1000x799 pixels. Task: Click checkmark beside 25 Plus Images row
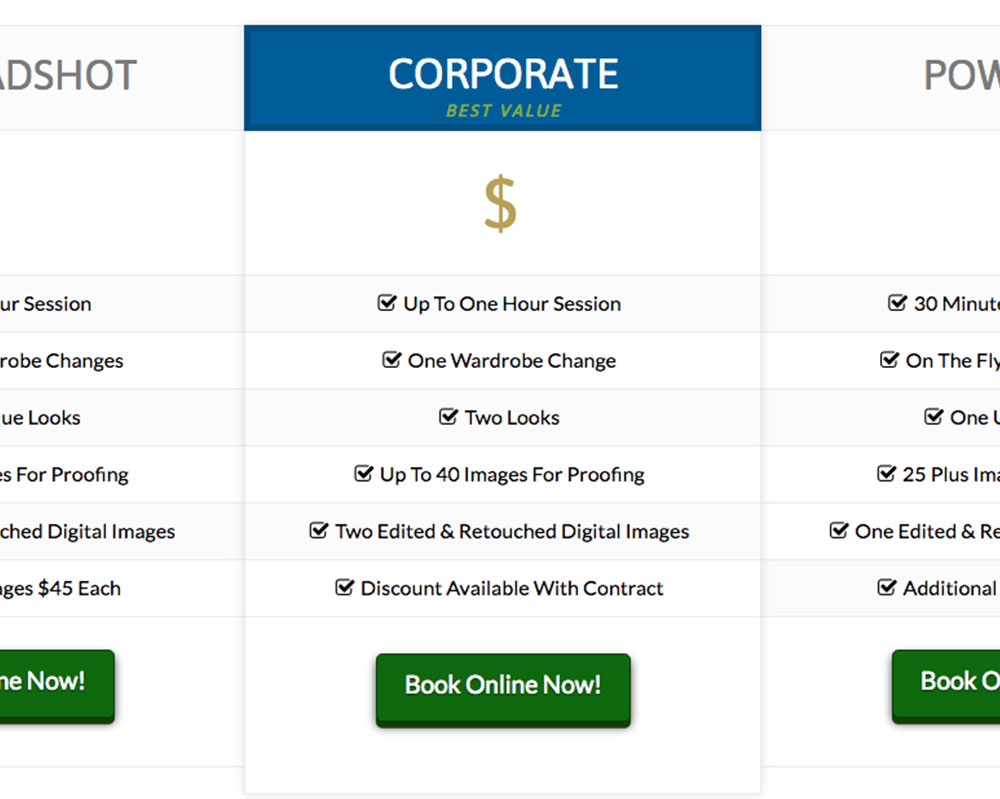(x=886, y=474)
